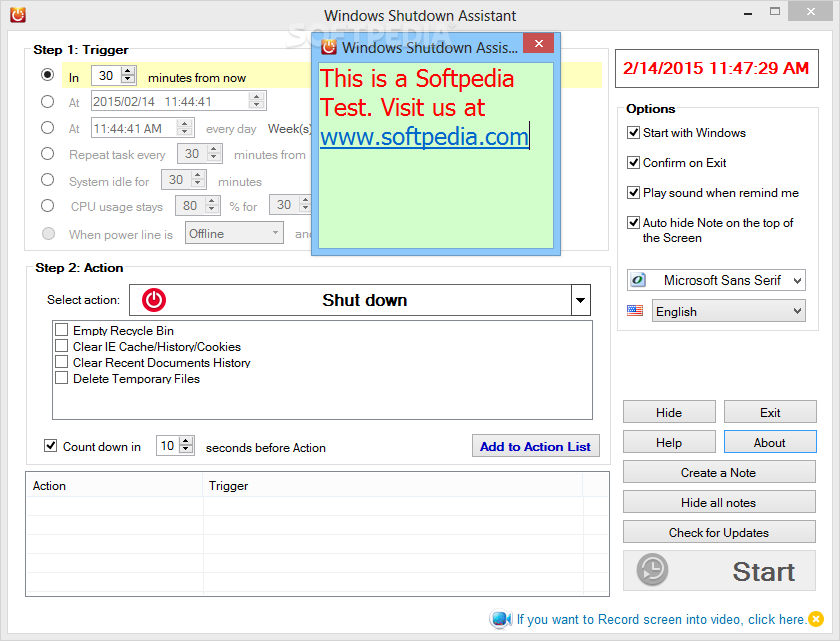Click the 11:44:41 AM time spinner
This screenshot has height=641, width=840.
[x=185, y=127]
